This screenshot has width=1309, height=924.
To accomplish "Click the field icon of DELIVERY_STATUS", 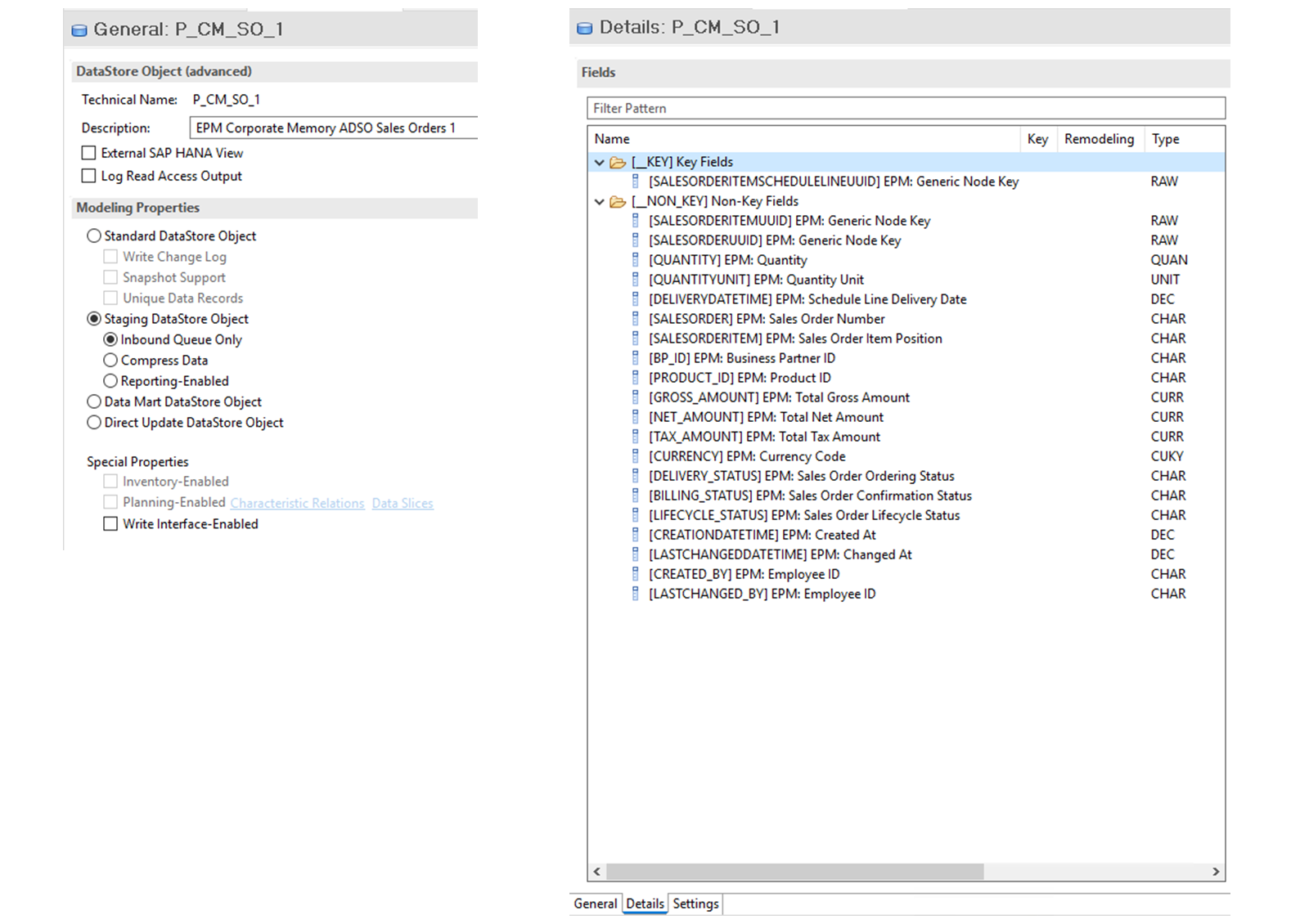I will (x=636, y=476).
